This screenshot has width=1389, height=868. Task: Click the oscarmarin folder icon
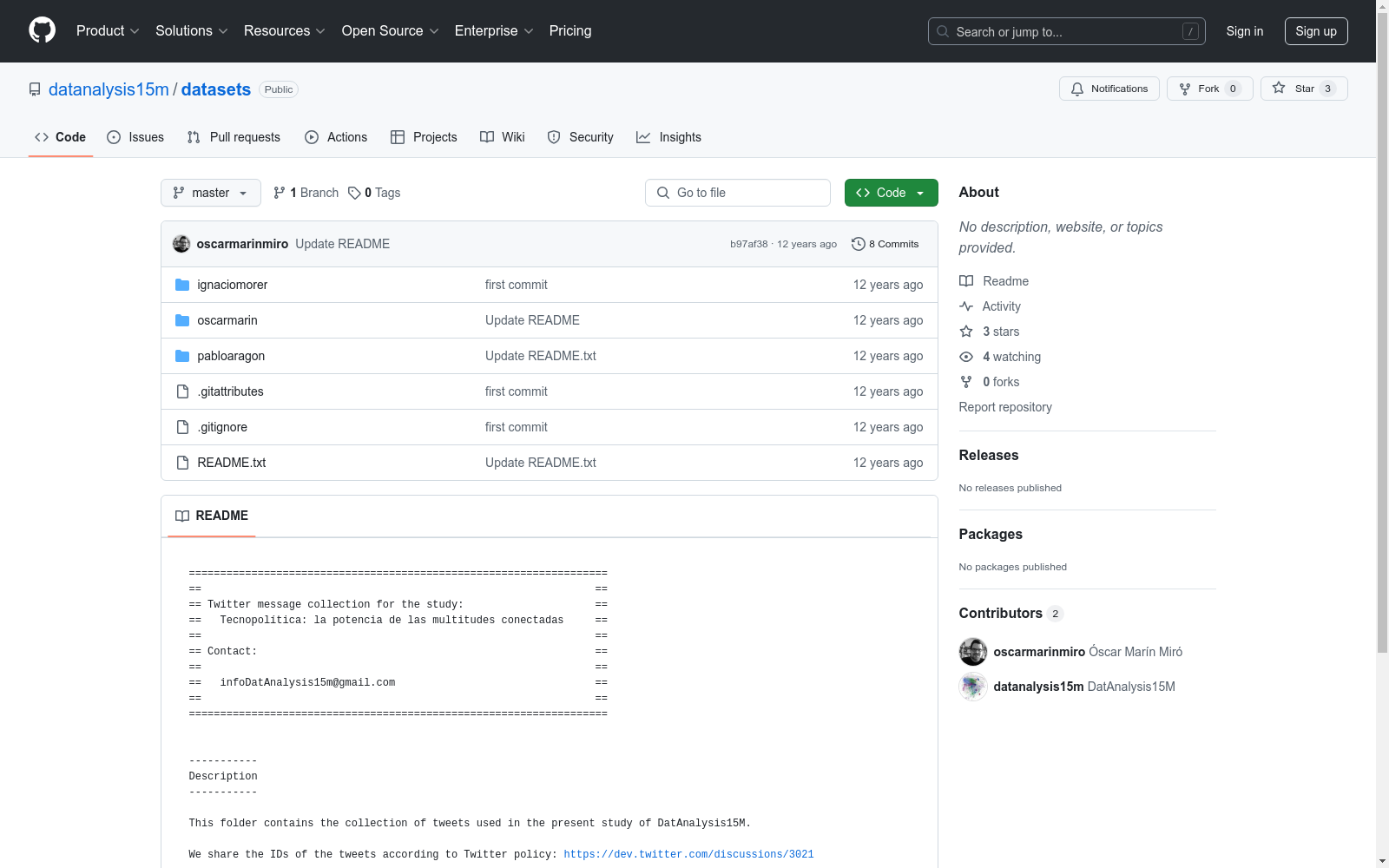(182, 320)
